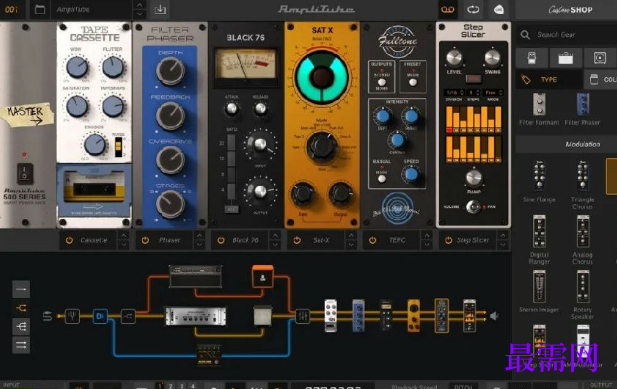Screen dimensions: 617x389
Task: Click the folder preset browser icon
Action: coord(40,9)
